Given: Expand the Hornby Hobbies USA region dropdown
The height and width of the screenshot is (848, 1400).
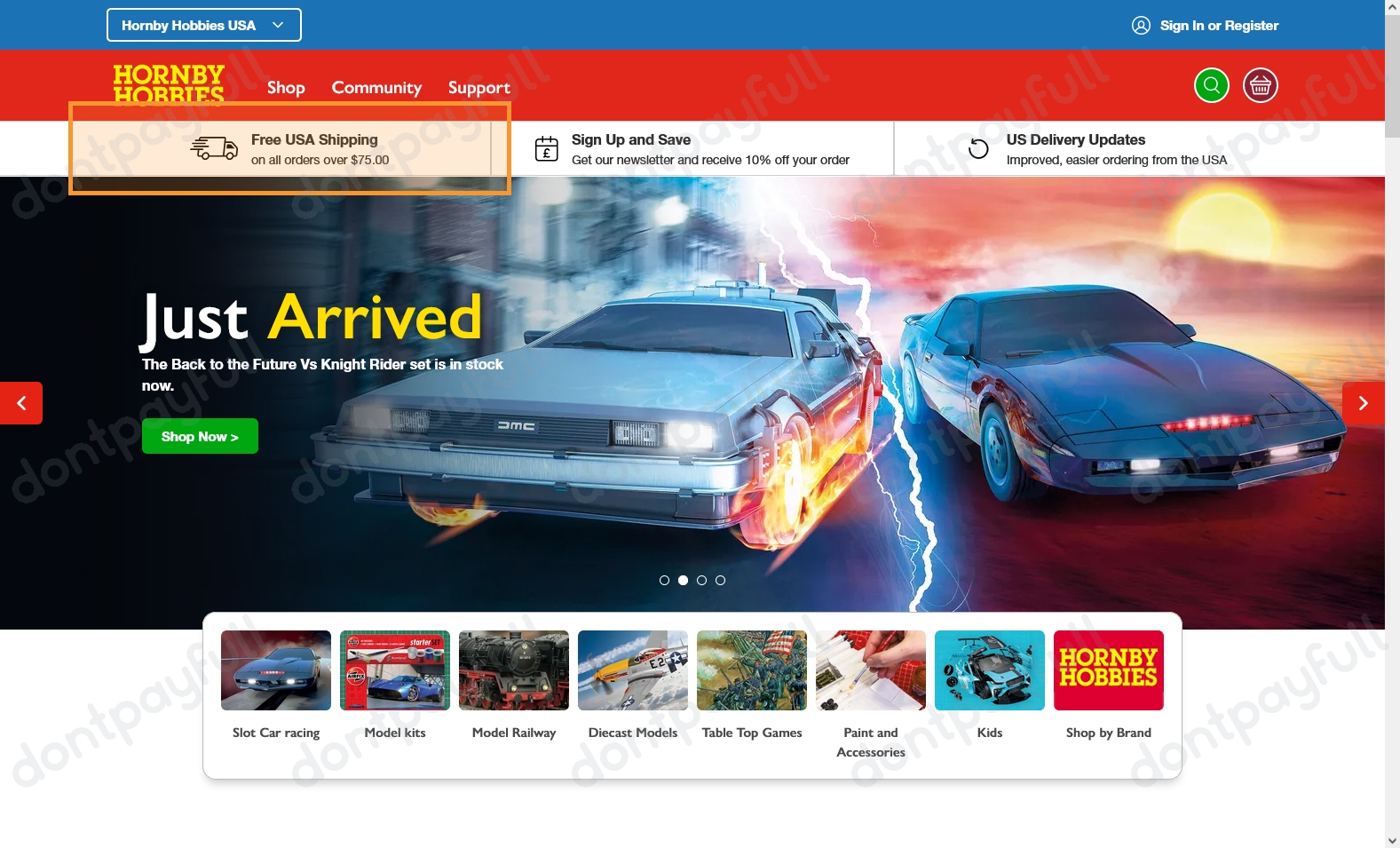Looking at the screenshot, I should point(203,25).
